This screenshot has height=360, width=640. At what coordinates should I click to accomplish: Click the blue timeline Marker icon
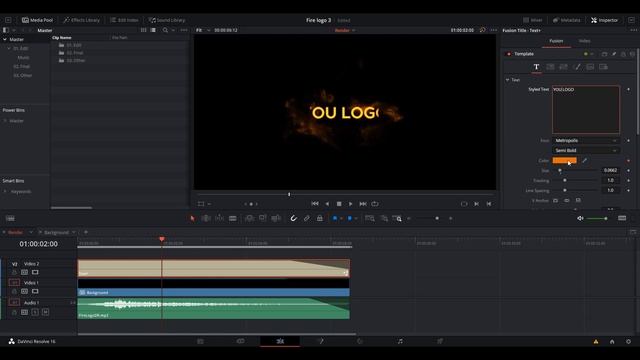point(350,218)
